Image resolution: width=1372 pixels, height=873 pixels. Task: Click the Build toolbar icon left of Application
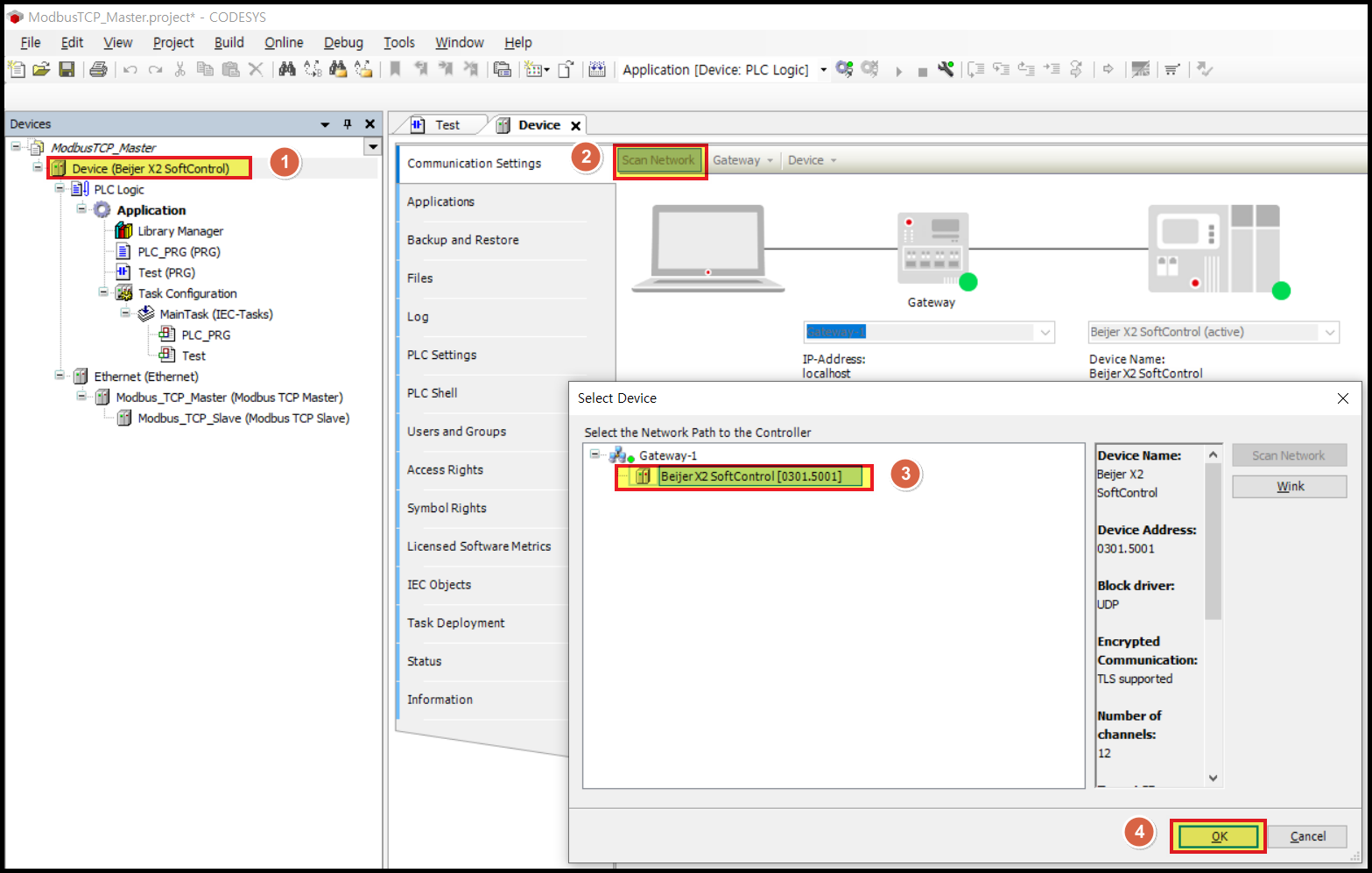(x=597, y=69)
